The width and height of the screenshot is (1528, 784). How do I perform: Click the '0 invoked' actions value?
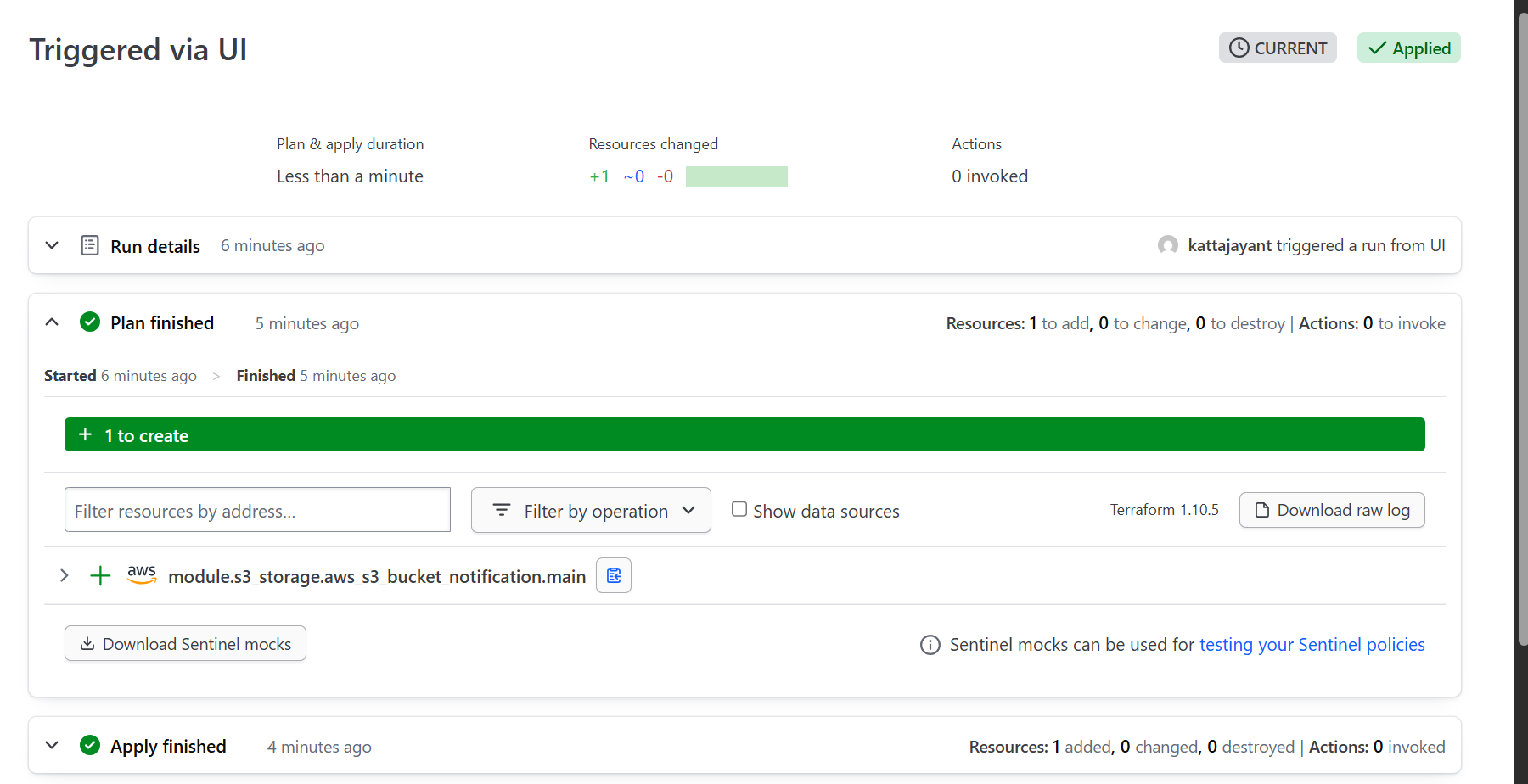coord(990,176)
